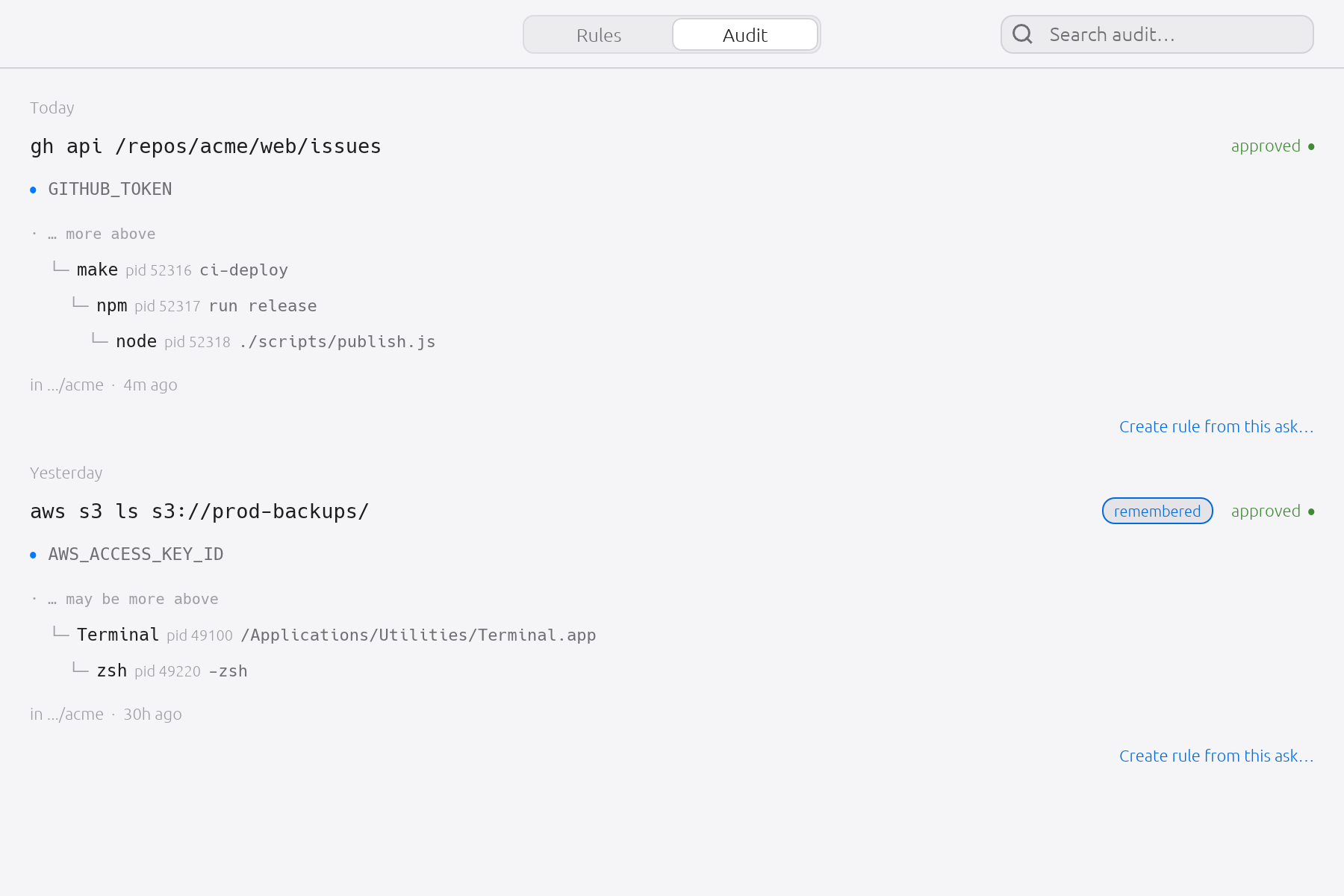
Task: Click the blue dot beside GITHUB_TOKEN
Action: click(33, 190)
